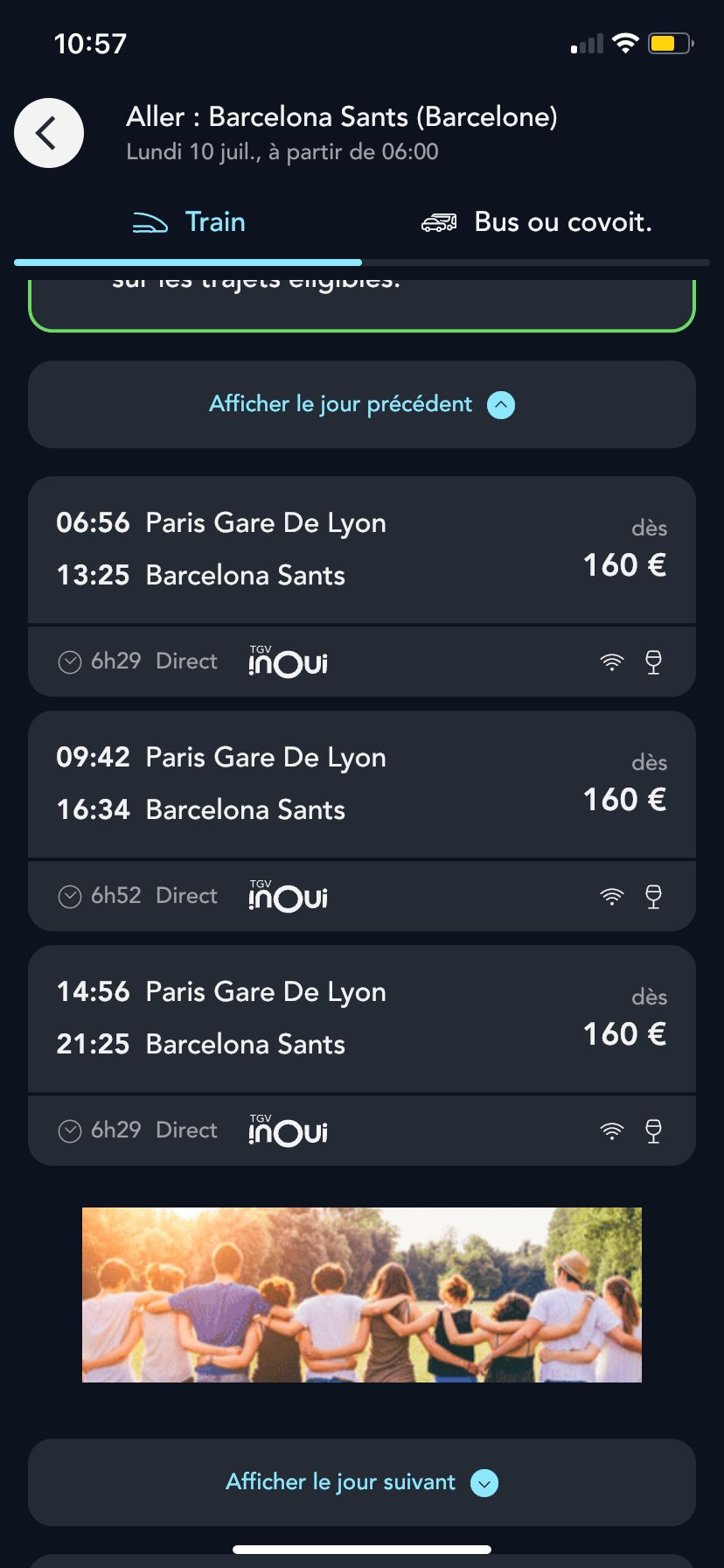724x1568 pixels.
Task: Click the battery indicator in status bar
Action: tap(671, 44)
